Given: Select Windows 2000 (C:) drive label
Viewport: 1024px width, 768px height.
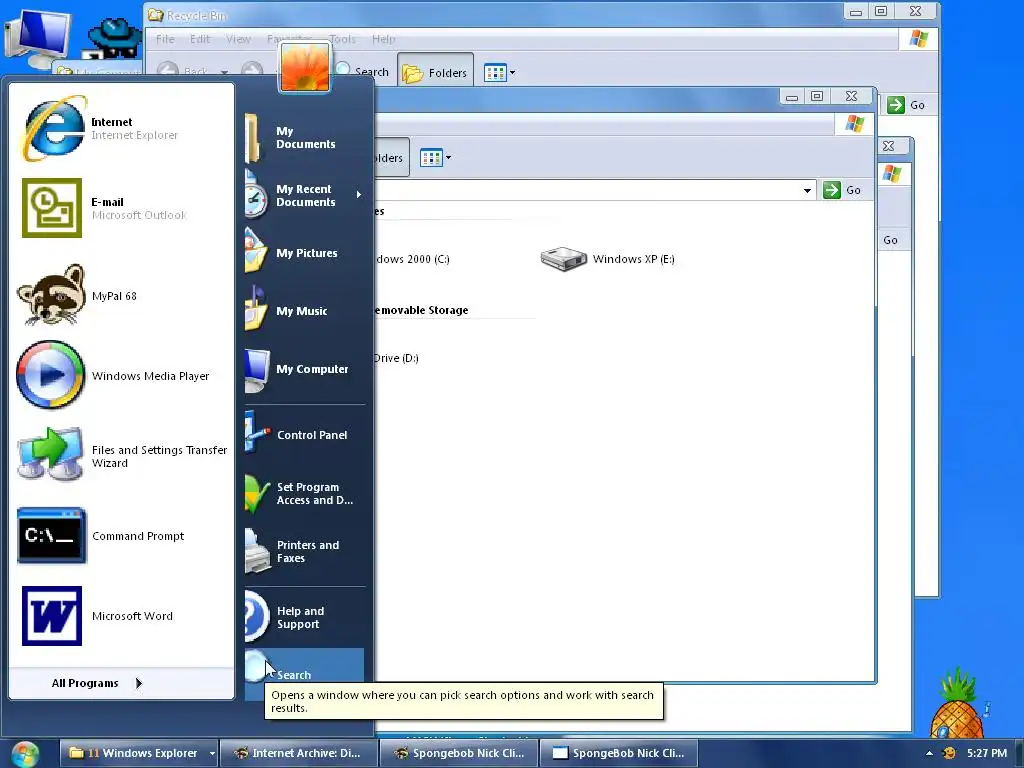Looking at the screenshot, I should click(413, 259).
